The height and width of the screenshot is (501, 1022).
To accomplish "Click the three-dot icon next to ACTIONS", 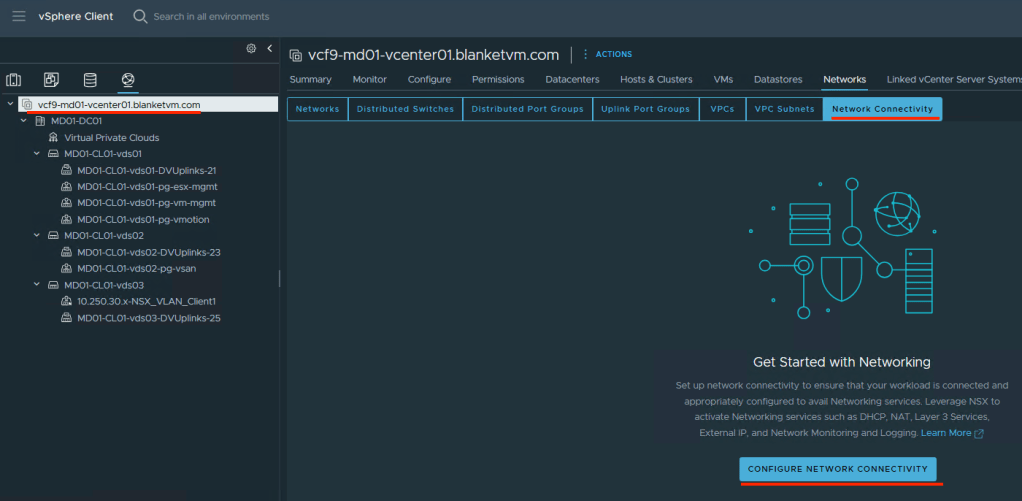I will point(585,54).
